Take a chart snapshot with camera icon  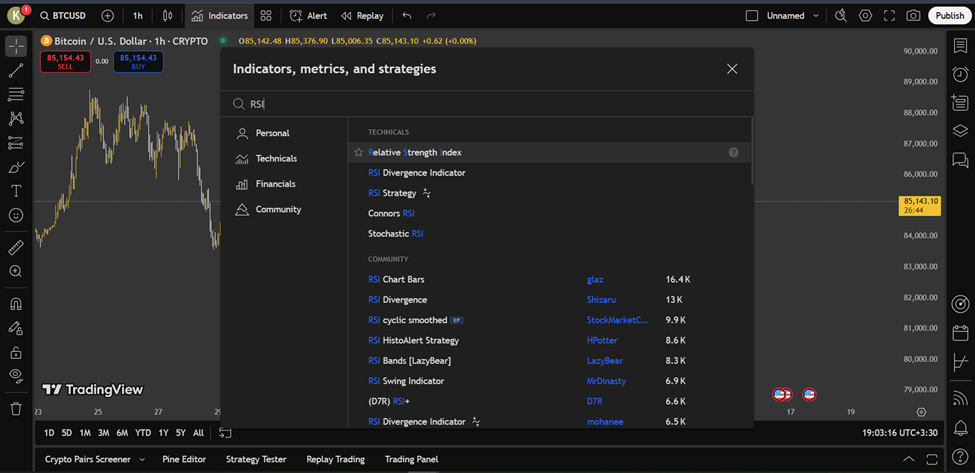pyautogui.click(x=913, y=16)
